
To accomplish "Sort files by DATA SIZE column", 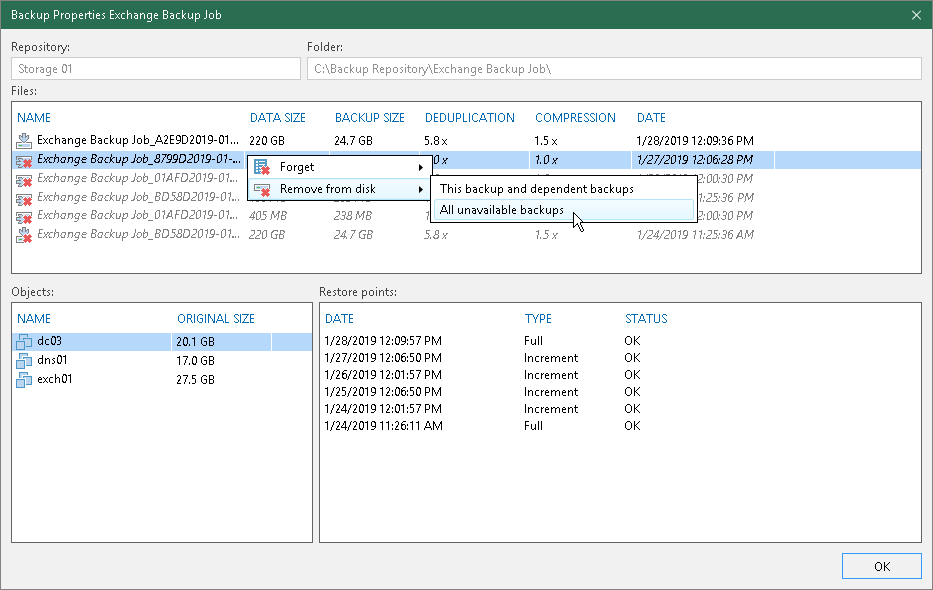I will point(278,117).
